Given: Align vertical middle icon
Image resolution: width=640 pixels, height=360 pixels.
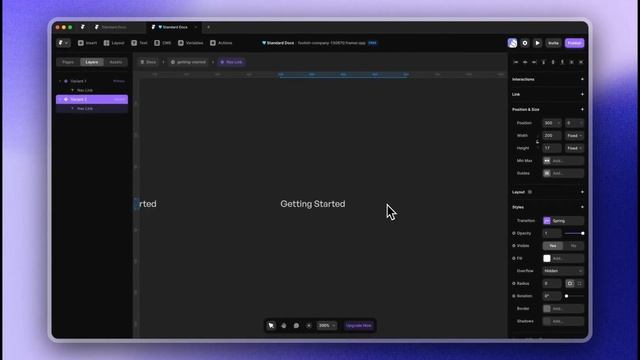Looking at the screenshot, I should [x=553, y=62].
